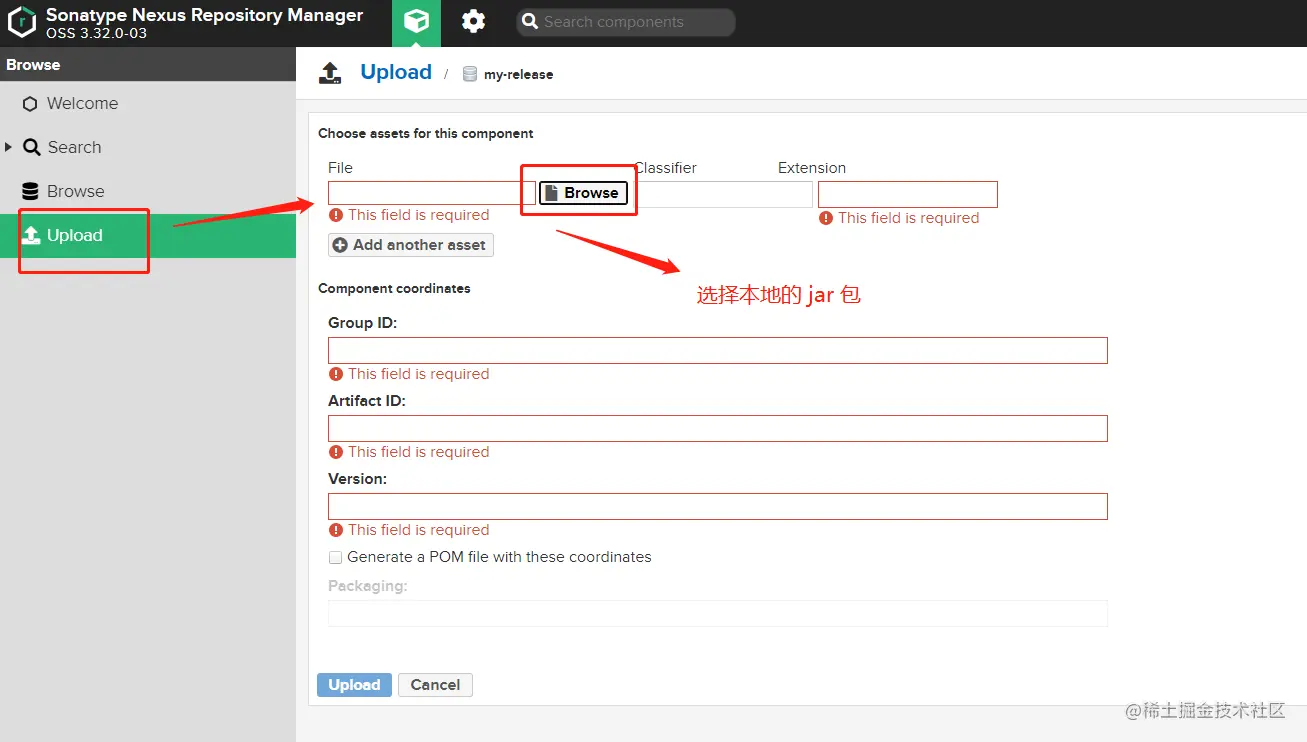Open Search in the sidebar
The height and width of the screenshot is (742, 1307).
tap(148, 147)
